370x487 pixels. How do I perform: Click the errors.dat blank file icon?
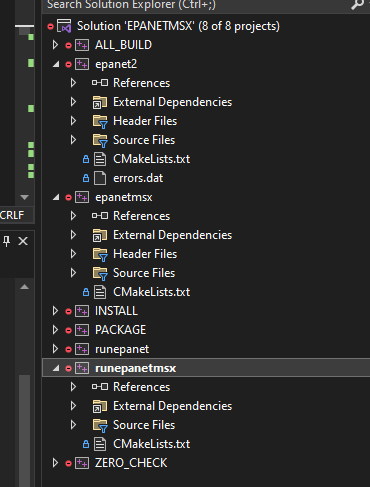pos(100,178)
